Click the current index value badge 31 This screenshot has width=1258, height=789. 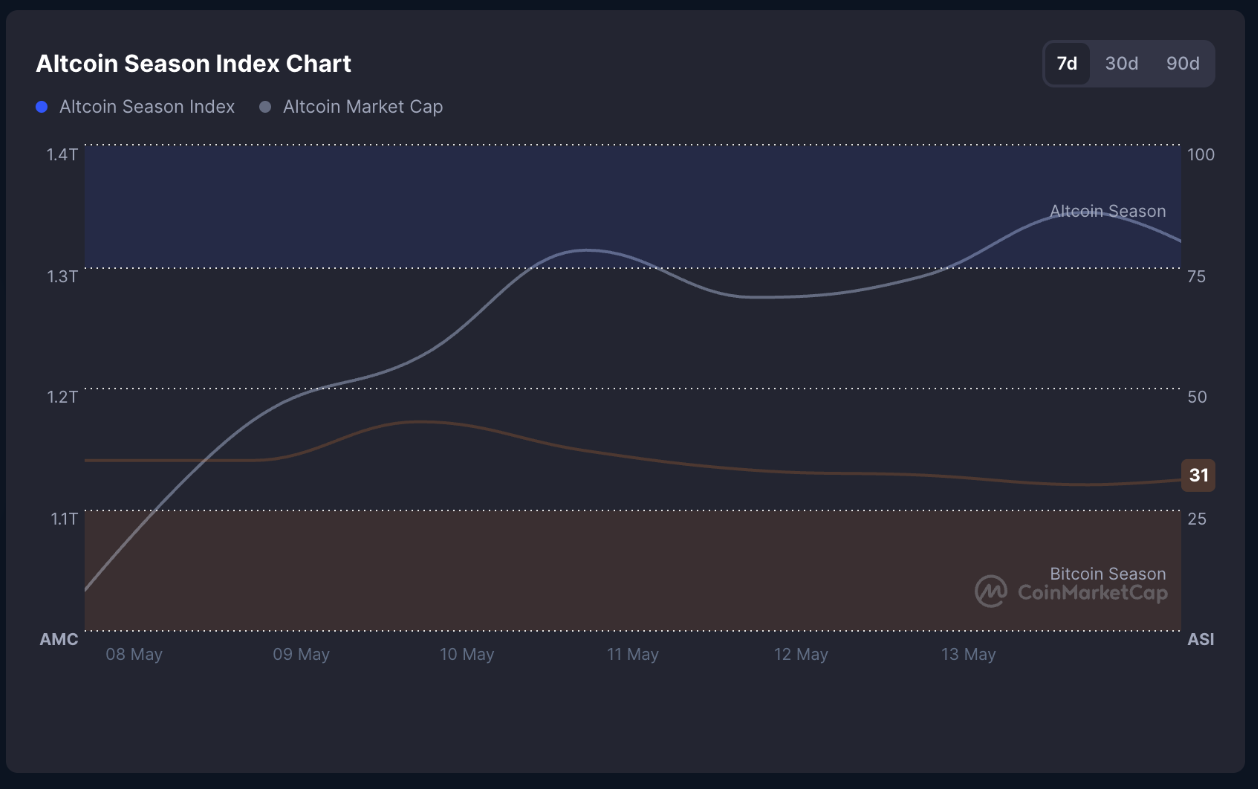1198,476
